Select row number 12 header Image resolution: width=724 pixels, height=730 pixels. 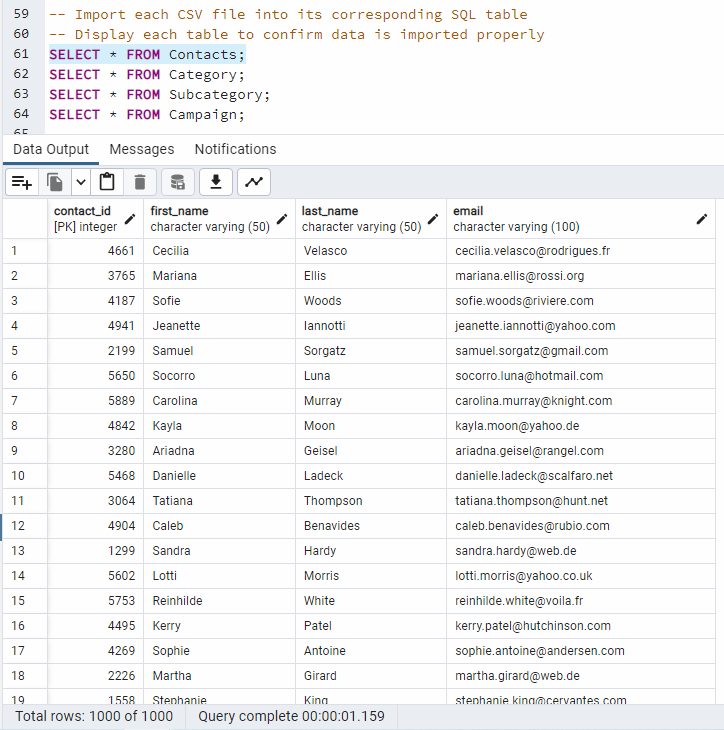click(25, 526)
